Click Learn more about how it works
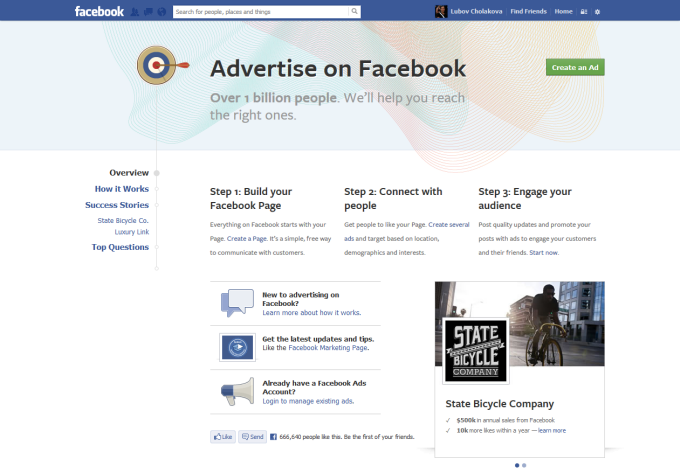The image size is (680, 475). pos(311,312)
